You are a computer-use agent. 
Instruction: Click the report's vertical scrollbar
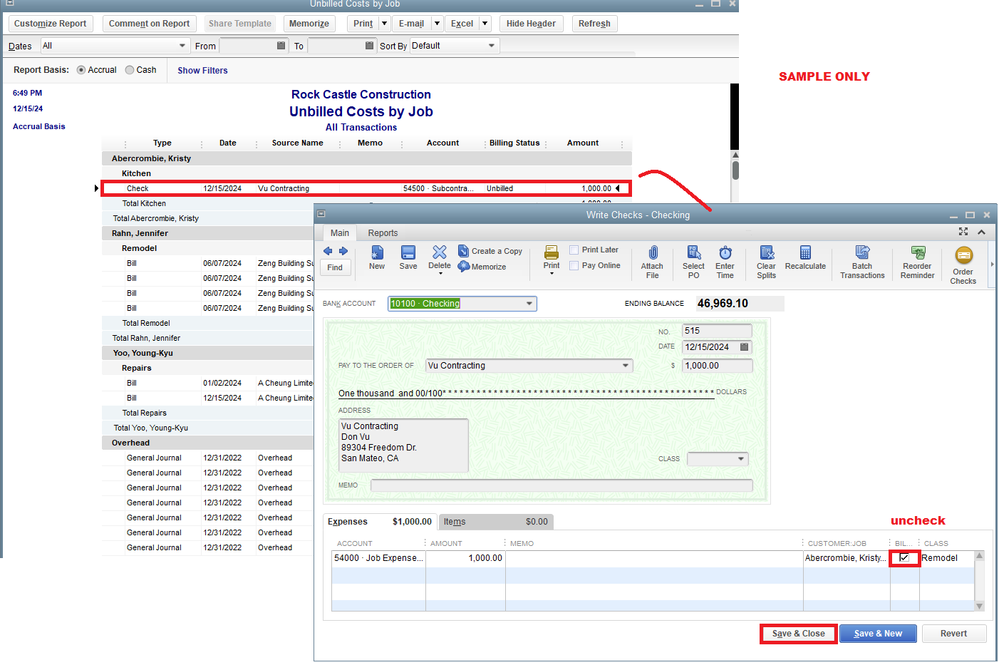click(x=735, y=170)
